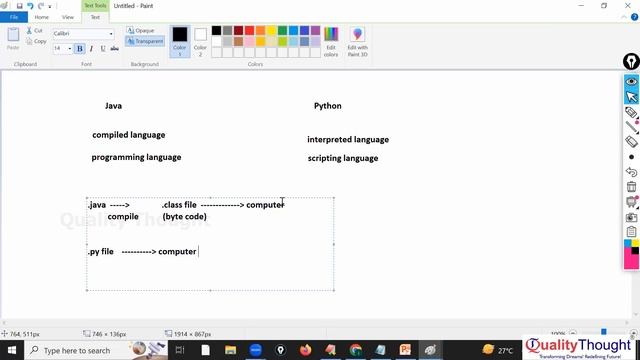Switch to the Home ribbon tab
Image resolution: width=640 pixels, height=360 pixels.
click(42, 17)
